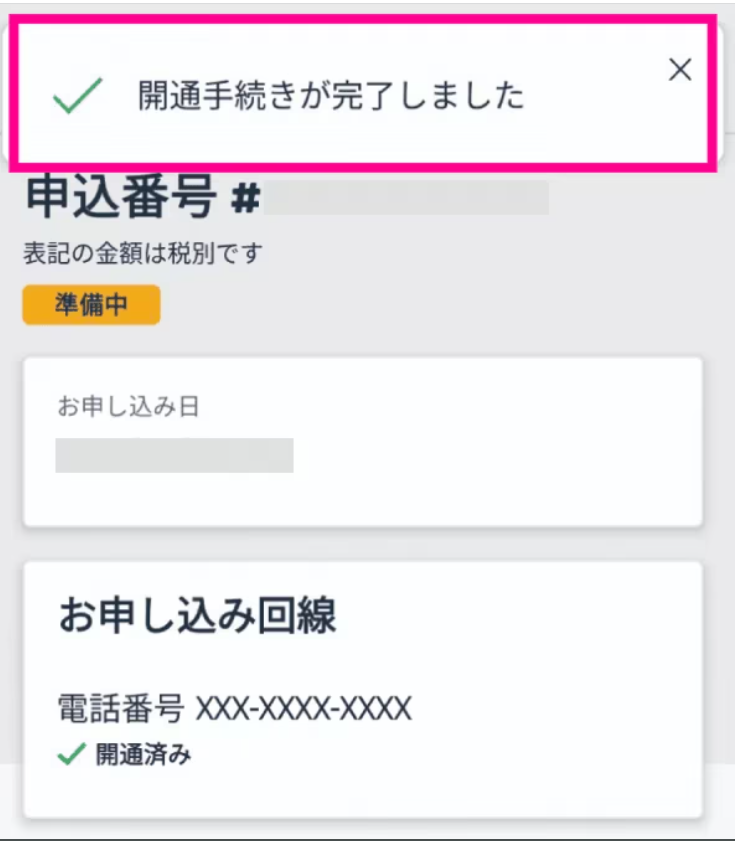
Task: Click the 申込番号 heading
Action: coord(120,197)
